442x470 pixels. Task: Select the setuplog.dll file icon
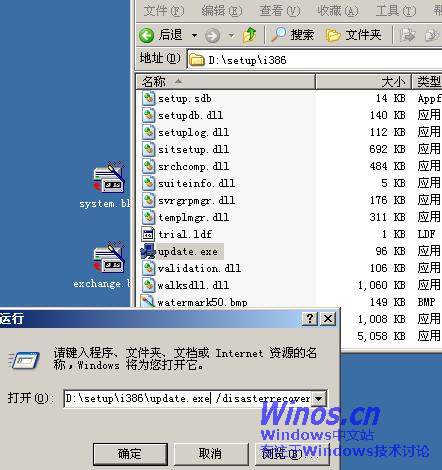point(148,132)
